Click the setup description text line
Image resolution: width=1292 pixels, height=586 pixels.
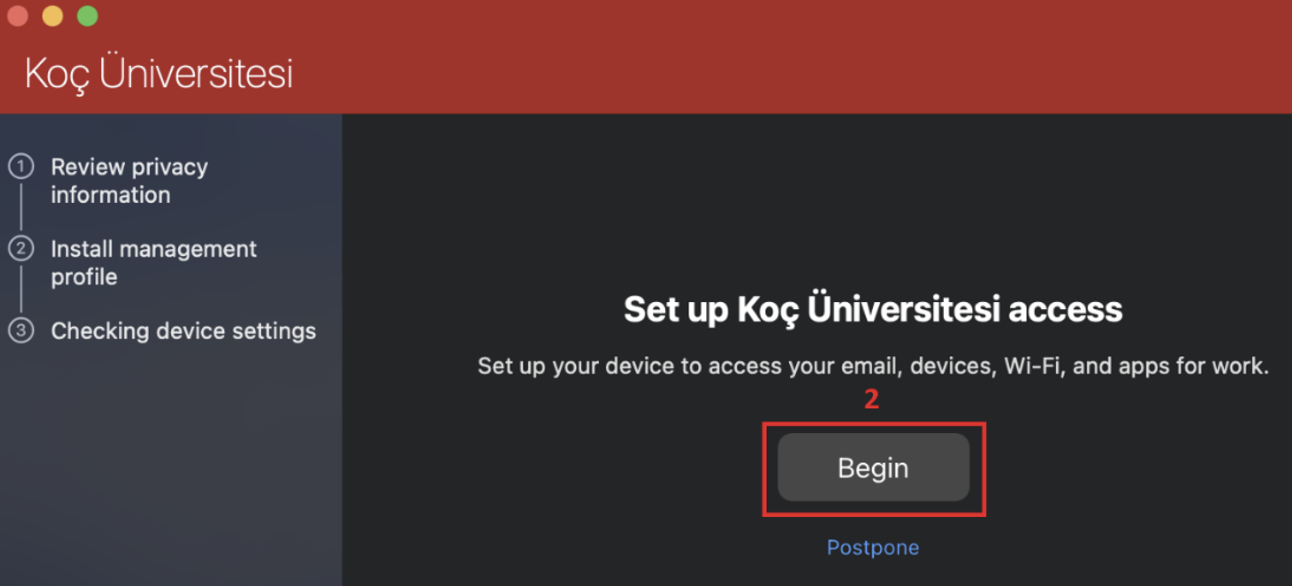point(872,366)
